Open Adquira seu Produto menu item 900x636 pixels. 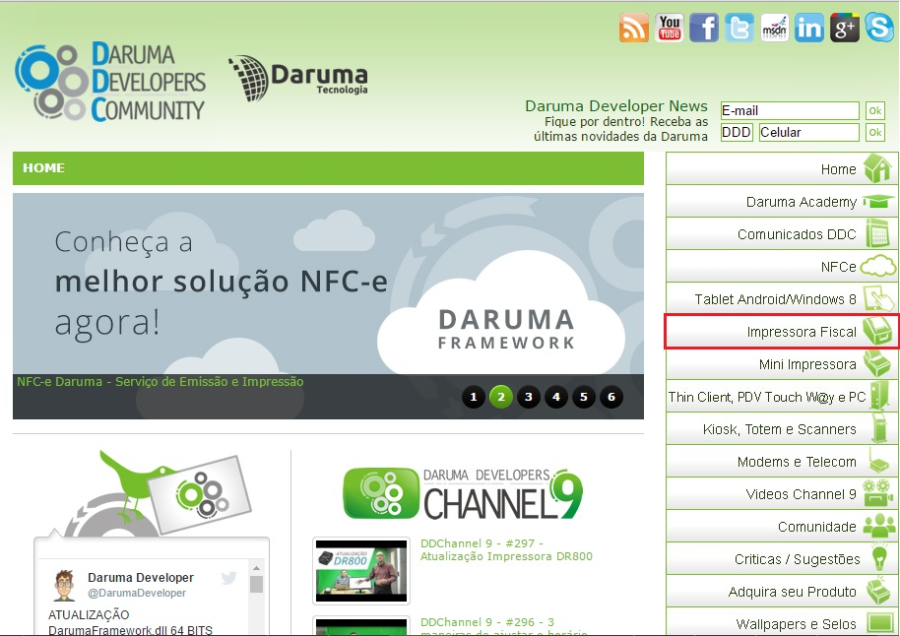(x=782, y=591)
